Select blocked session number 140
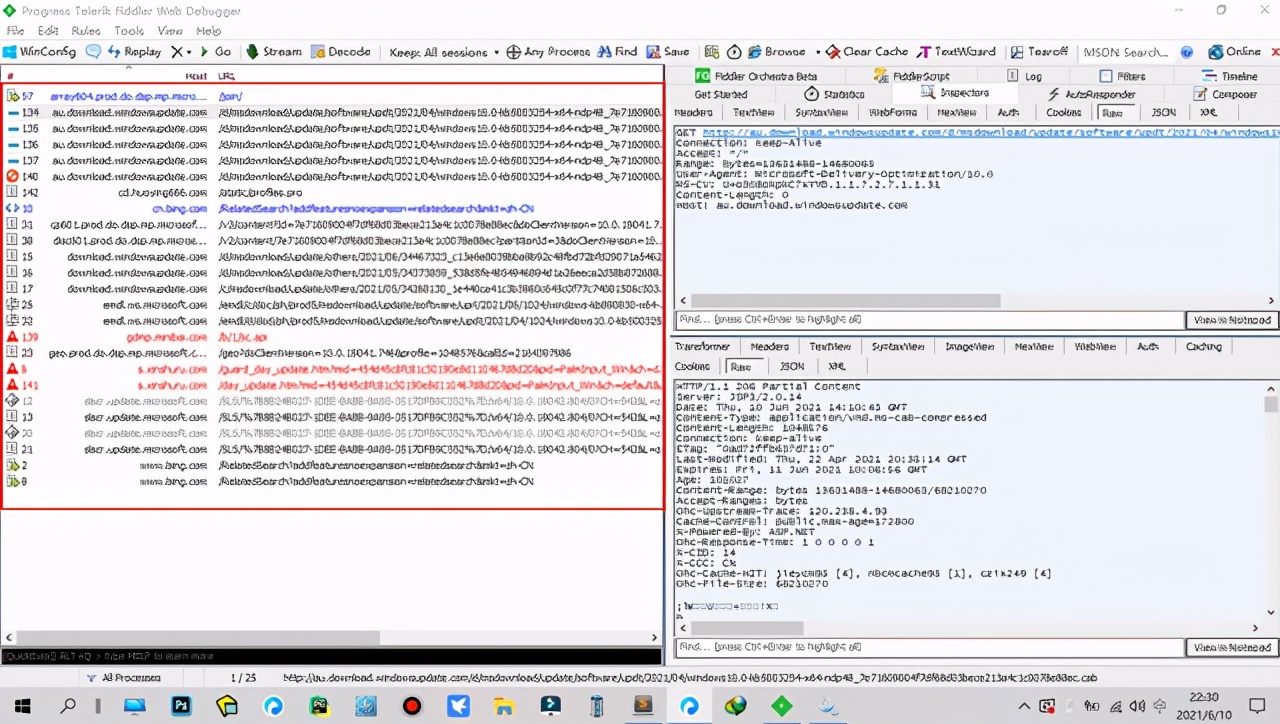1280x724 pixels. click(x=332, y=176)
